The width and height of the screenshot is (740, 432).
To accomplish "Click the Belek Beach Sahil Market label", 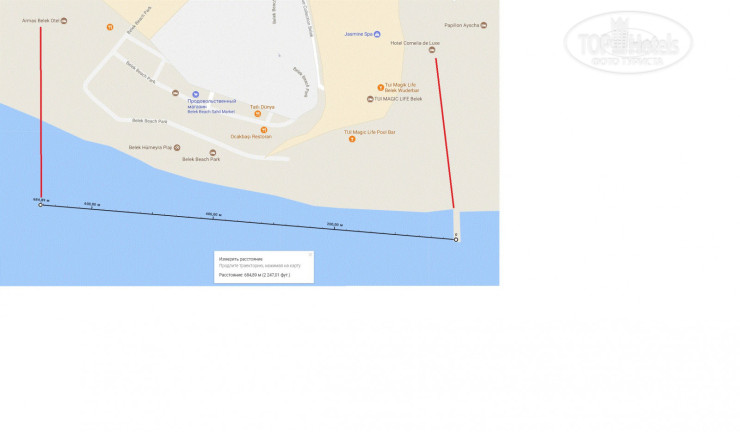I will pos(211,112).
